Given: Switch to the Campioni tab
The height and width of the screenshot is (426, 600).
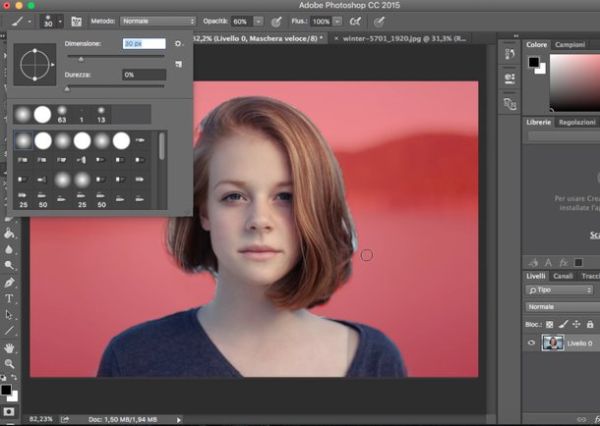Looking at the screenshot, I should 570,45.
